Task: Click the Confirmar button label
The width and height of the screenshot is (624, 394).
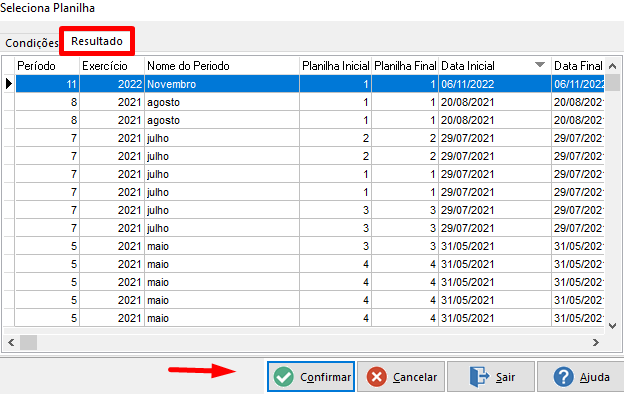Action: tap(325, 377)
